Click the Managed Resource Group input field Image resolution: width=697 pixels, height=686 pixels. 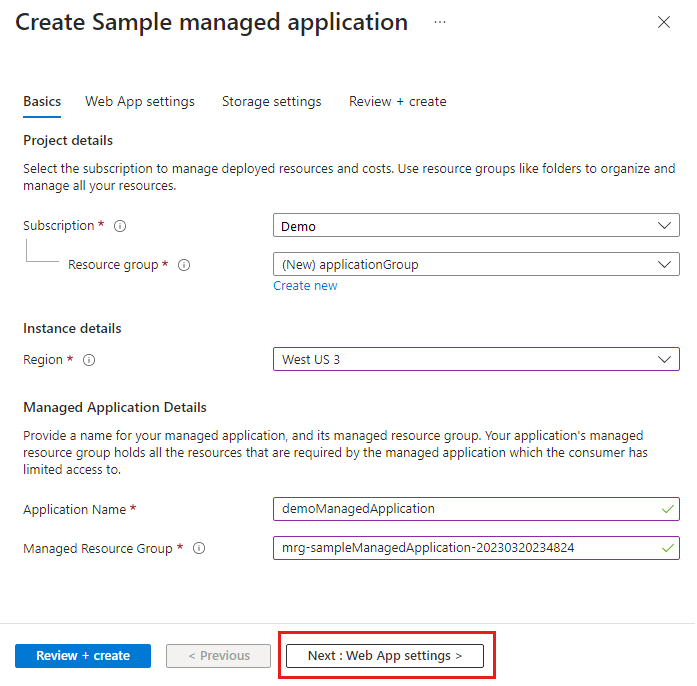[465, 548]
